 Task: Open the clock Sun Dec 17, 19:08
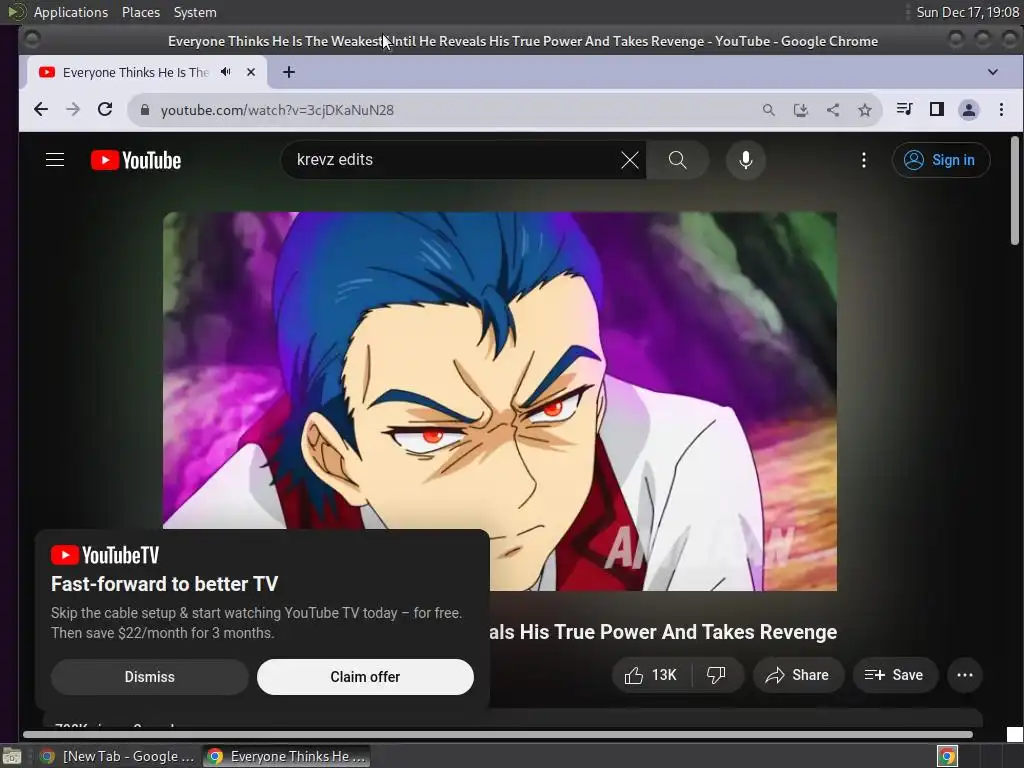pyautogui.click(x=967, y=12)
